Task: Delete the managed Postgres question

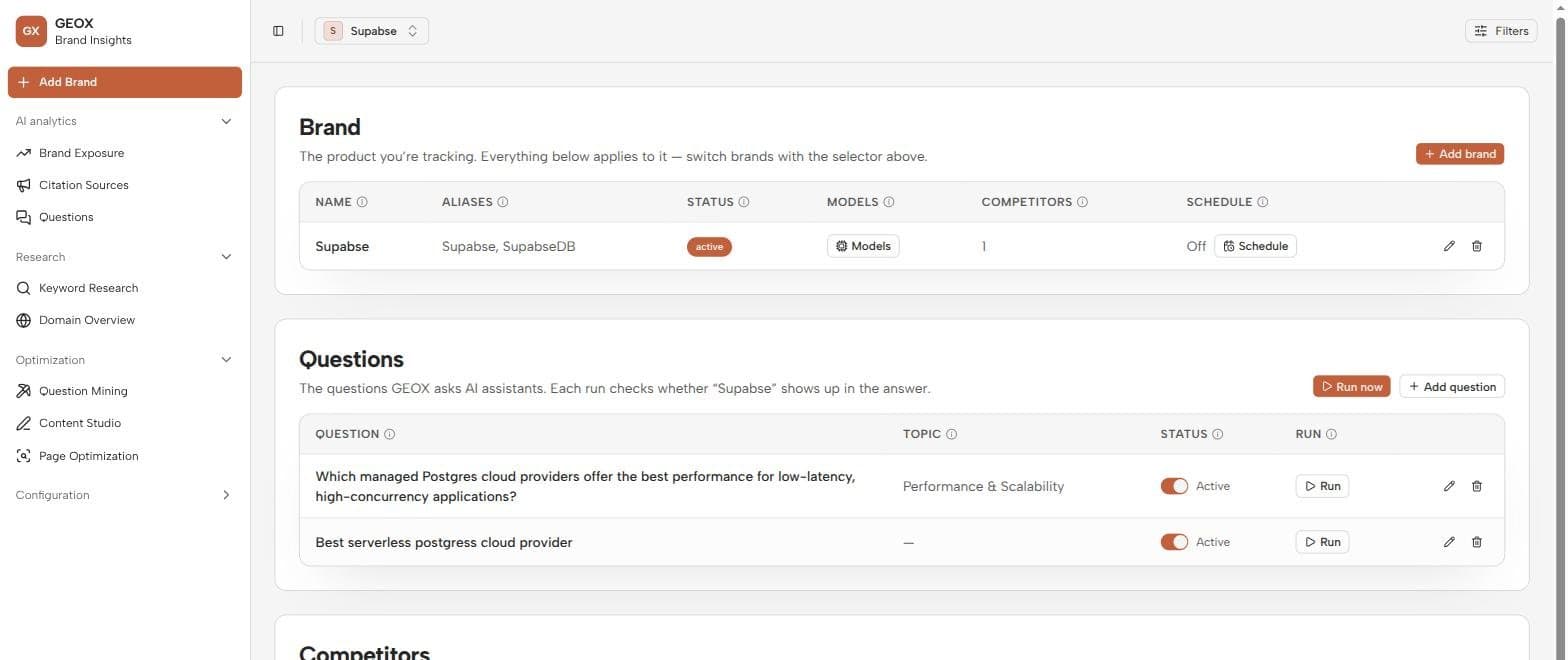Action: (x=1477, y=486)
